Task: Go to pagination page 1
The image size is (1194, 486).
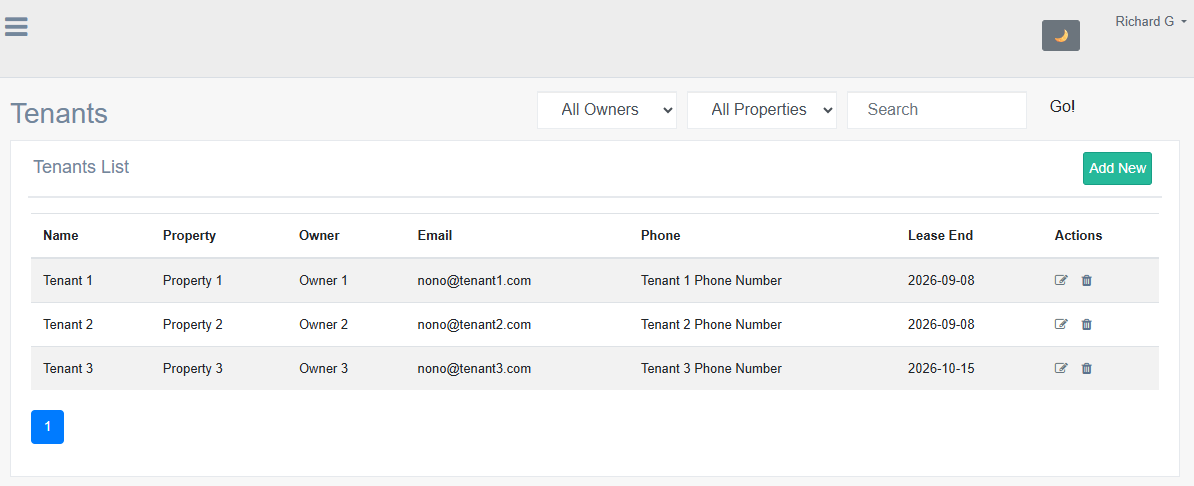Action: click(x=47, y=427)
